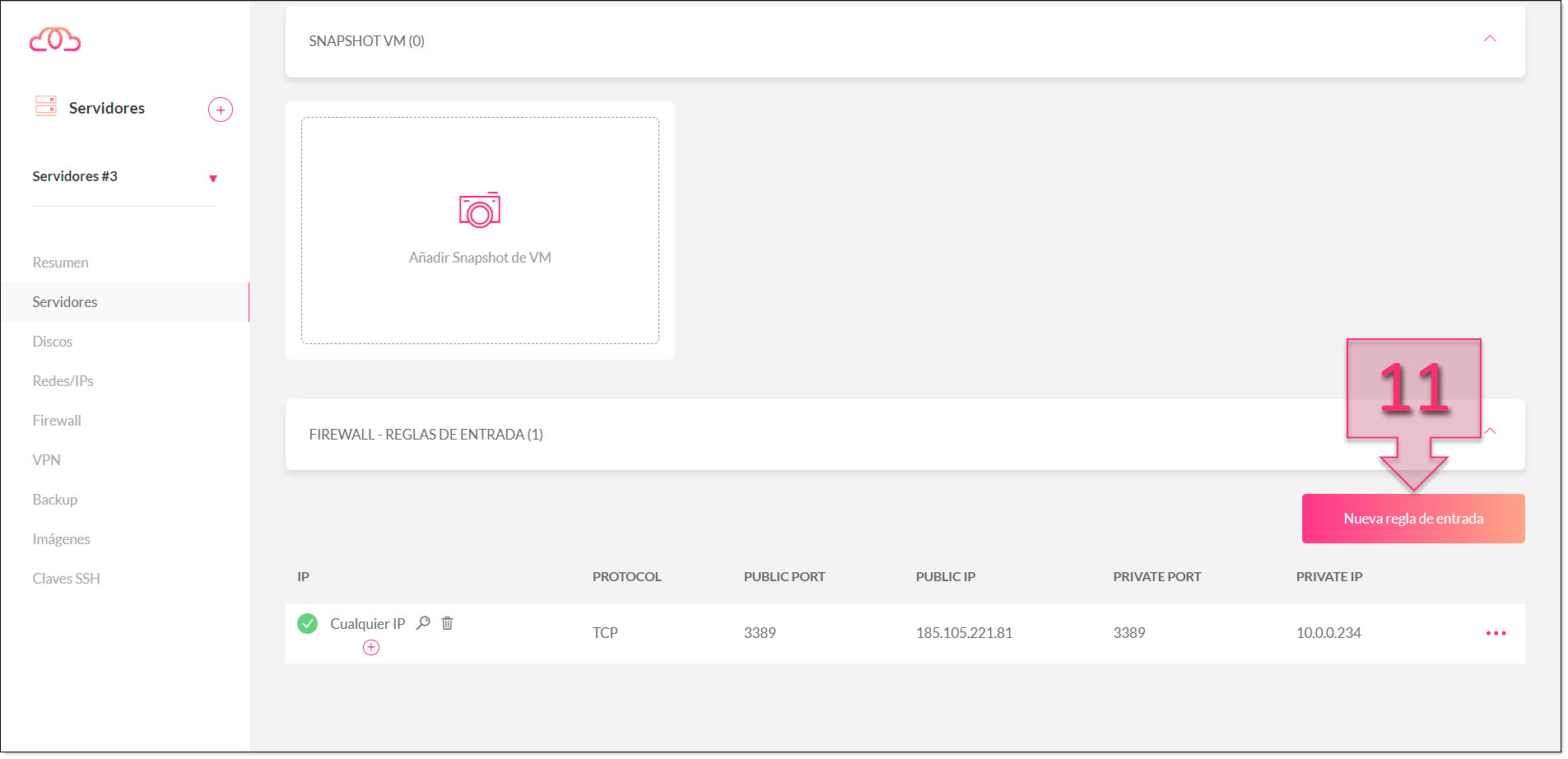Click the Servidores panel icon in the sidebar
Image resolution: width=1568 pixels, height=759 pixels.
tap(45, 105)
